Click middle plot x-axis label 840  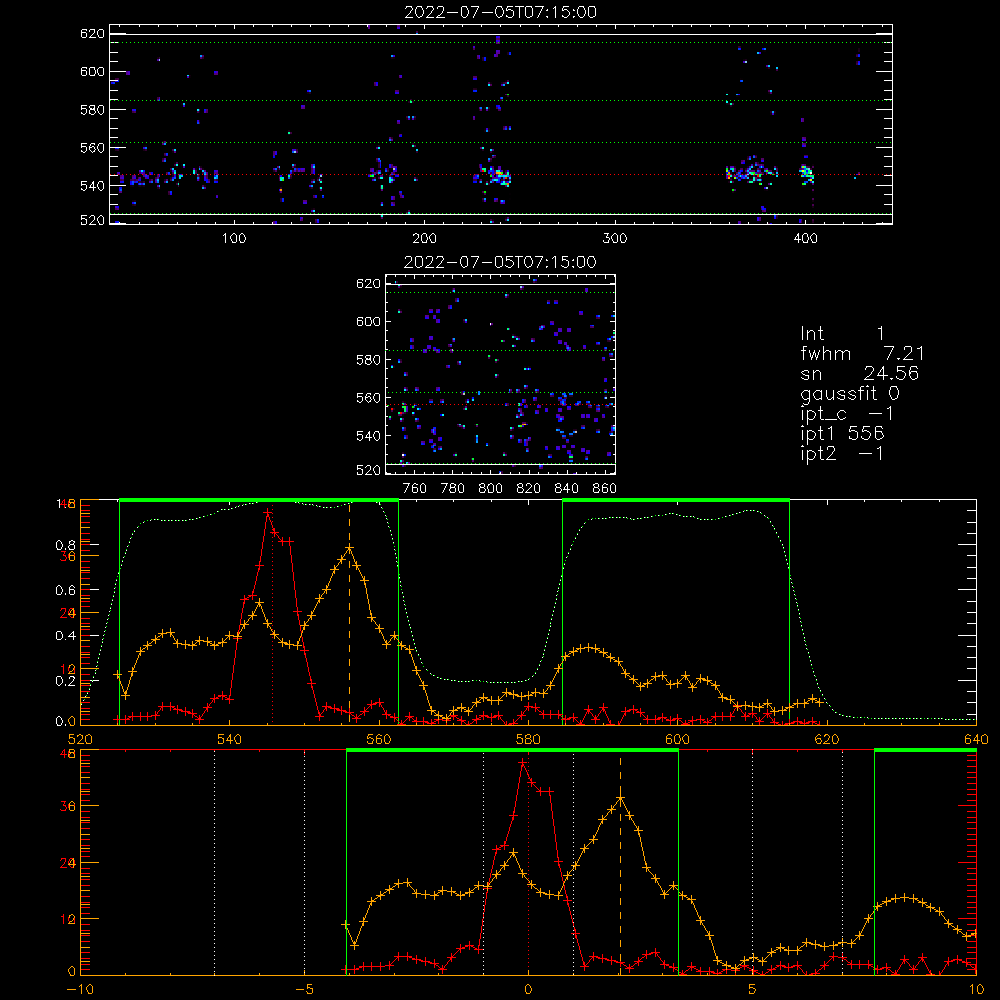pos(566,489)
